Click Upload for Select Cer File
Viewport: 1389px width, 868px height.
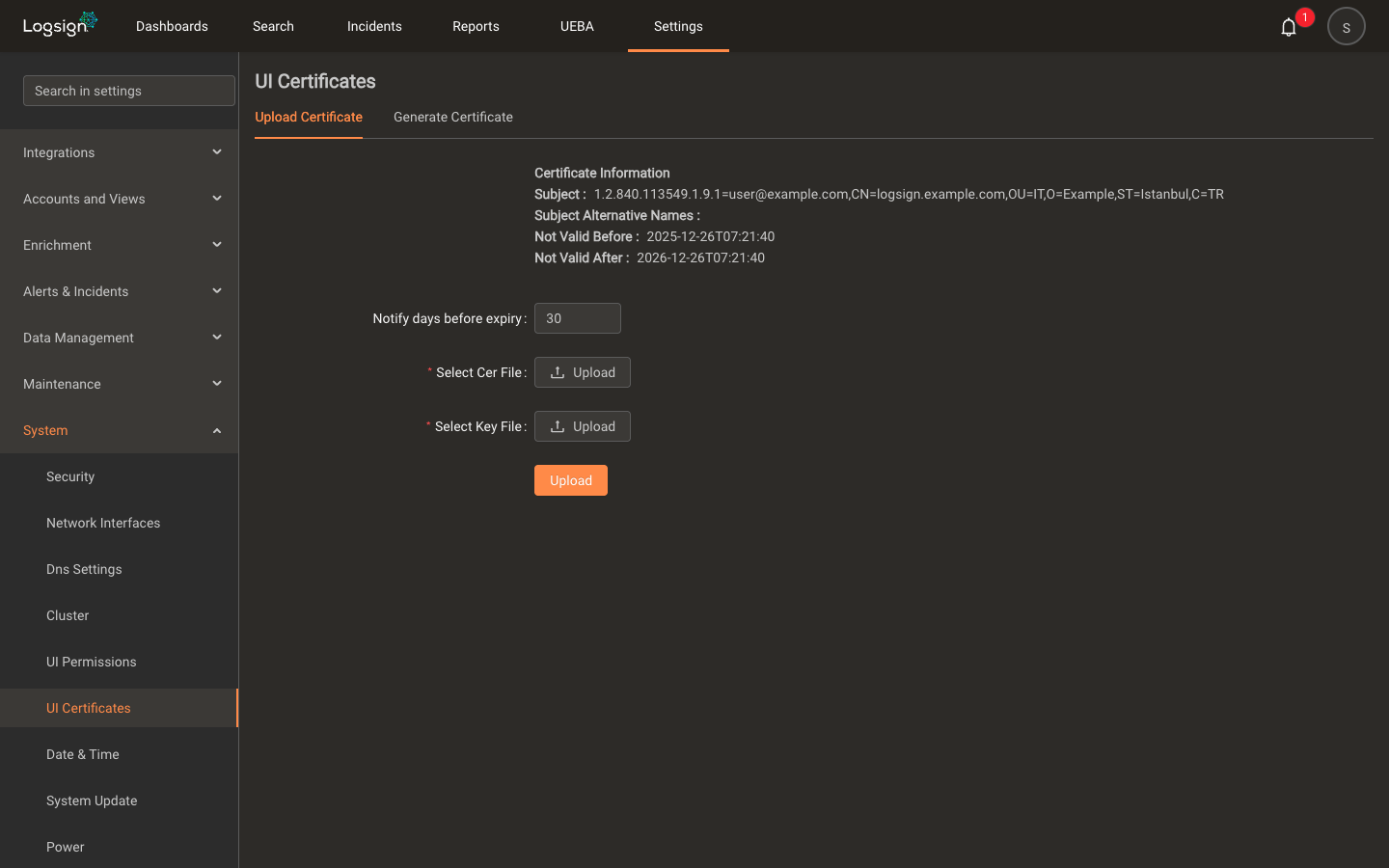(x=583, y=372)
